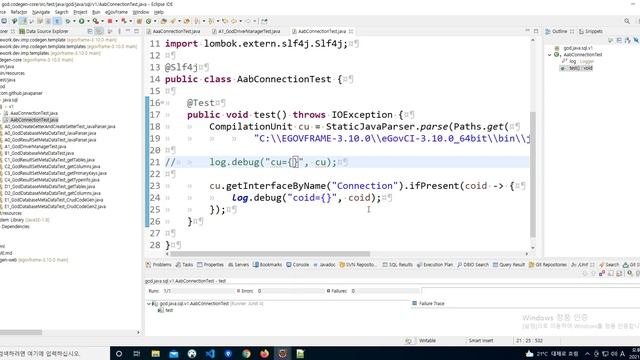
Task: Open the Query Result view tab
Action: tap(509, 264)
